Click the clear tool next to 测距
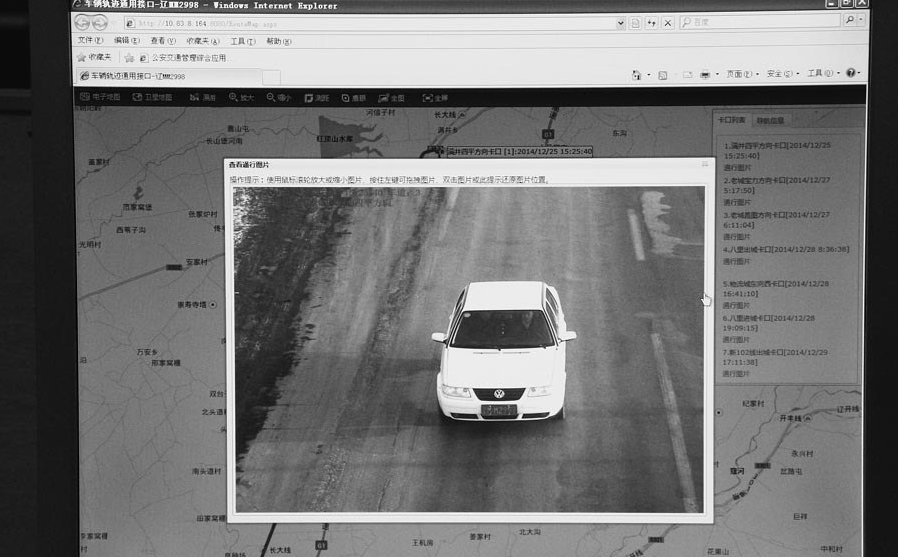This screenshot has width=898, height=557. (354, 98)
